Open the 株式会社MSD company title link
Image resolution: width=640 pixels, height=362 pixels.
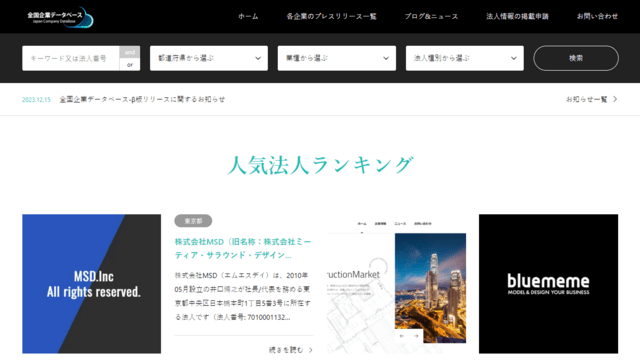(243, 248)
